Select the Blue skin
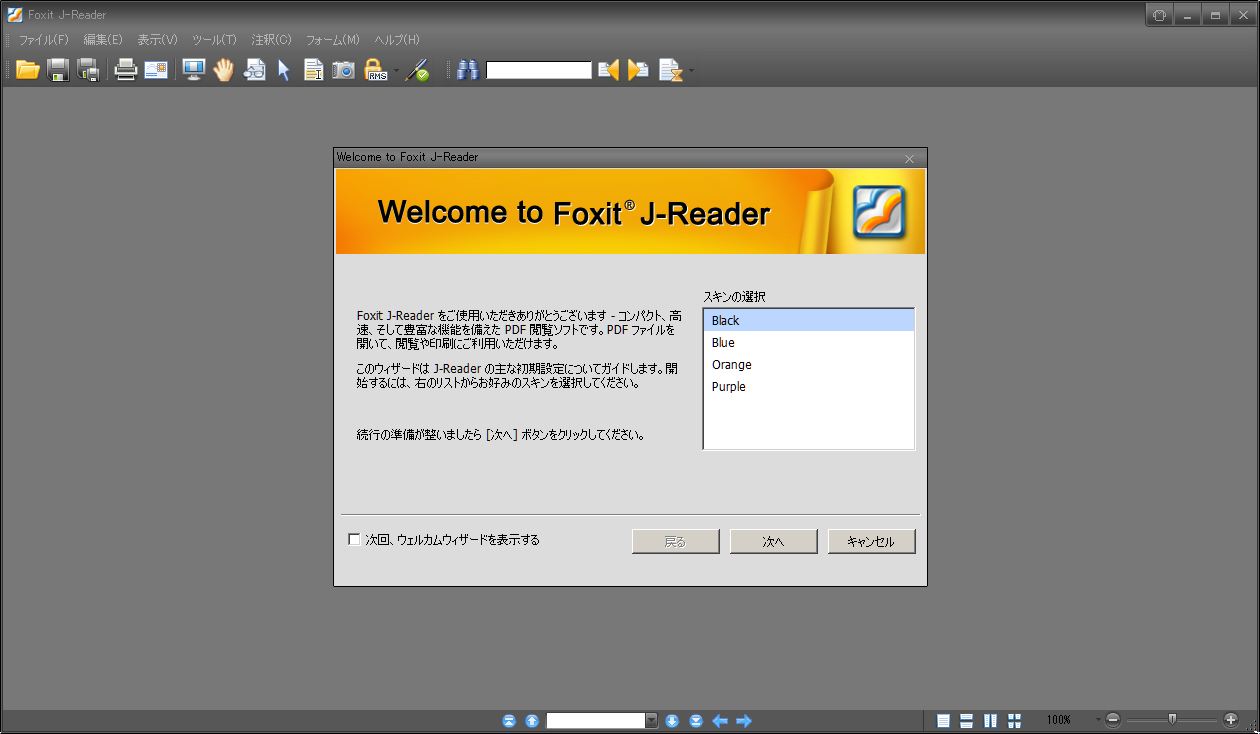1260x734 pixels. pos(809,342)
